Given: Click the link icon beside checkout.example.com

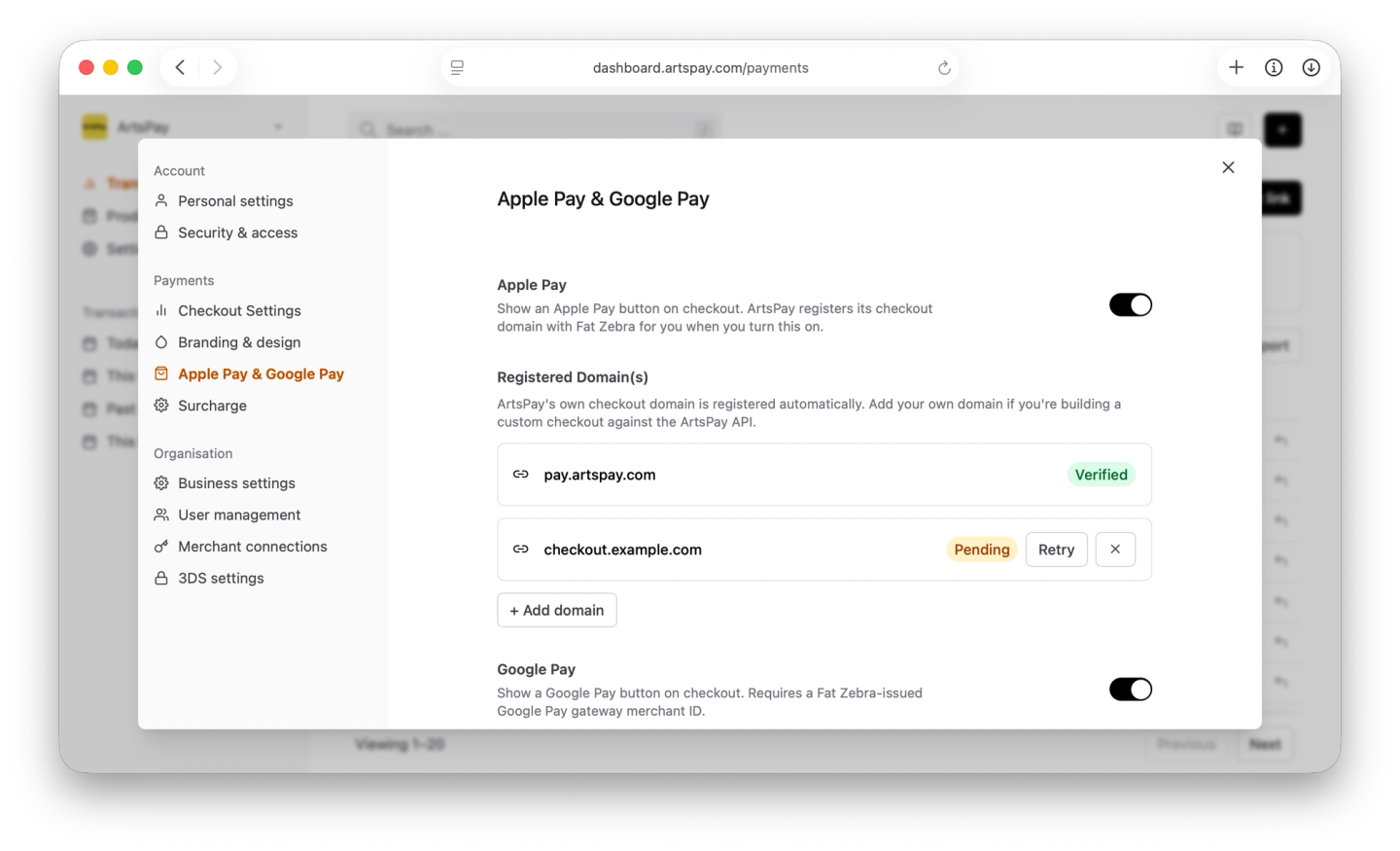Looking at the screenshot, I should [x=521, y=550].
